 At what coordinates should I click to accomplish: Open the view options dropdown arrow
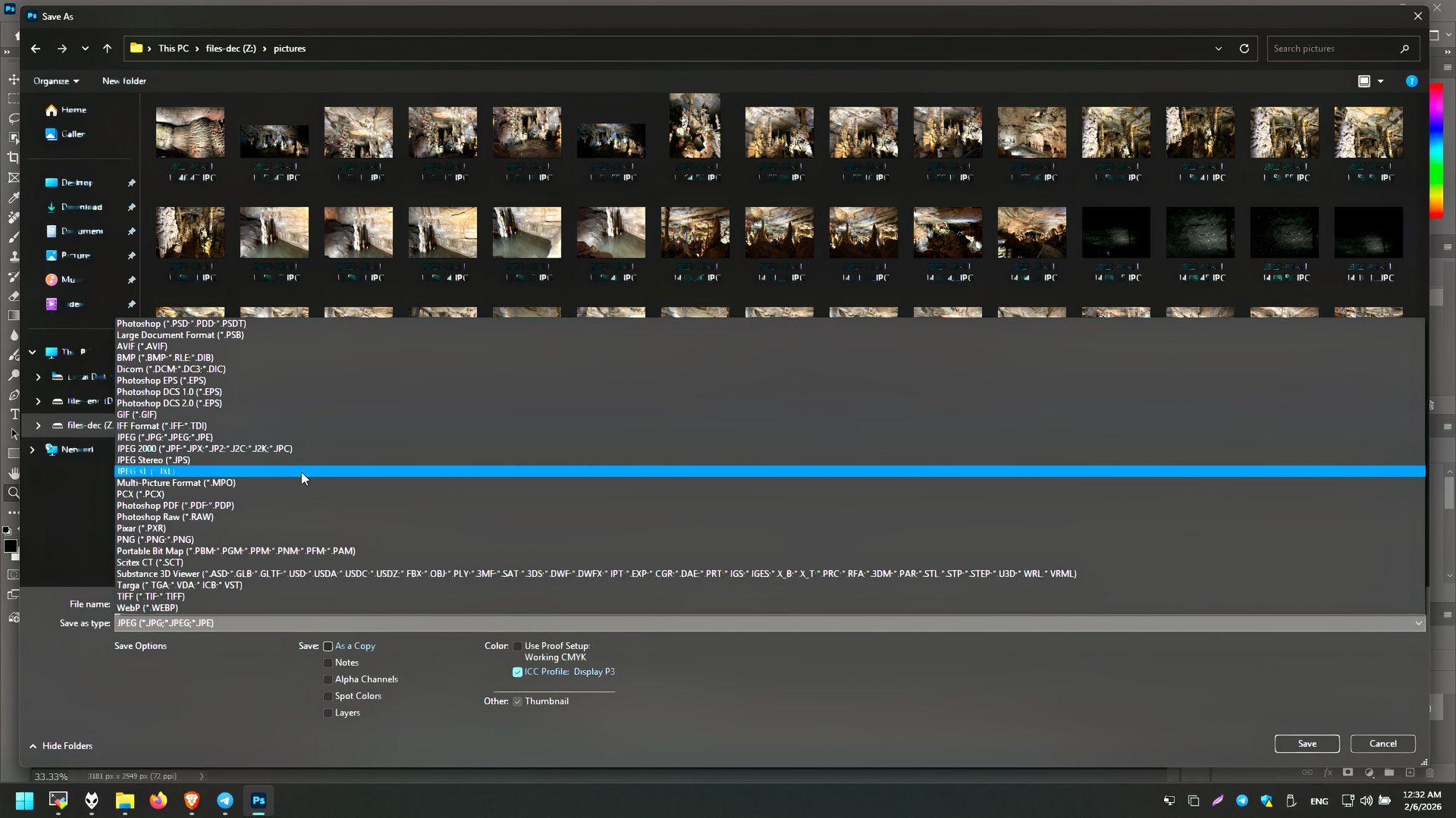point(1380,81)
